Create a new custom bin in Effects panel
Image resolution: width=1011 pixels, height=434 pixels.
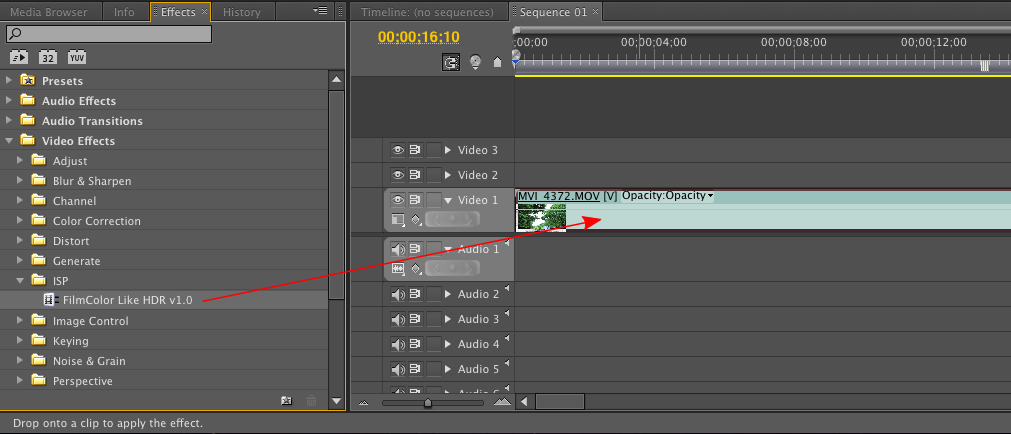point(287,400)
